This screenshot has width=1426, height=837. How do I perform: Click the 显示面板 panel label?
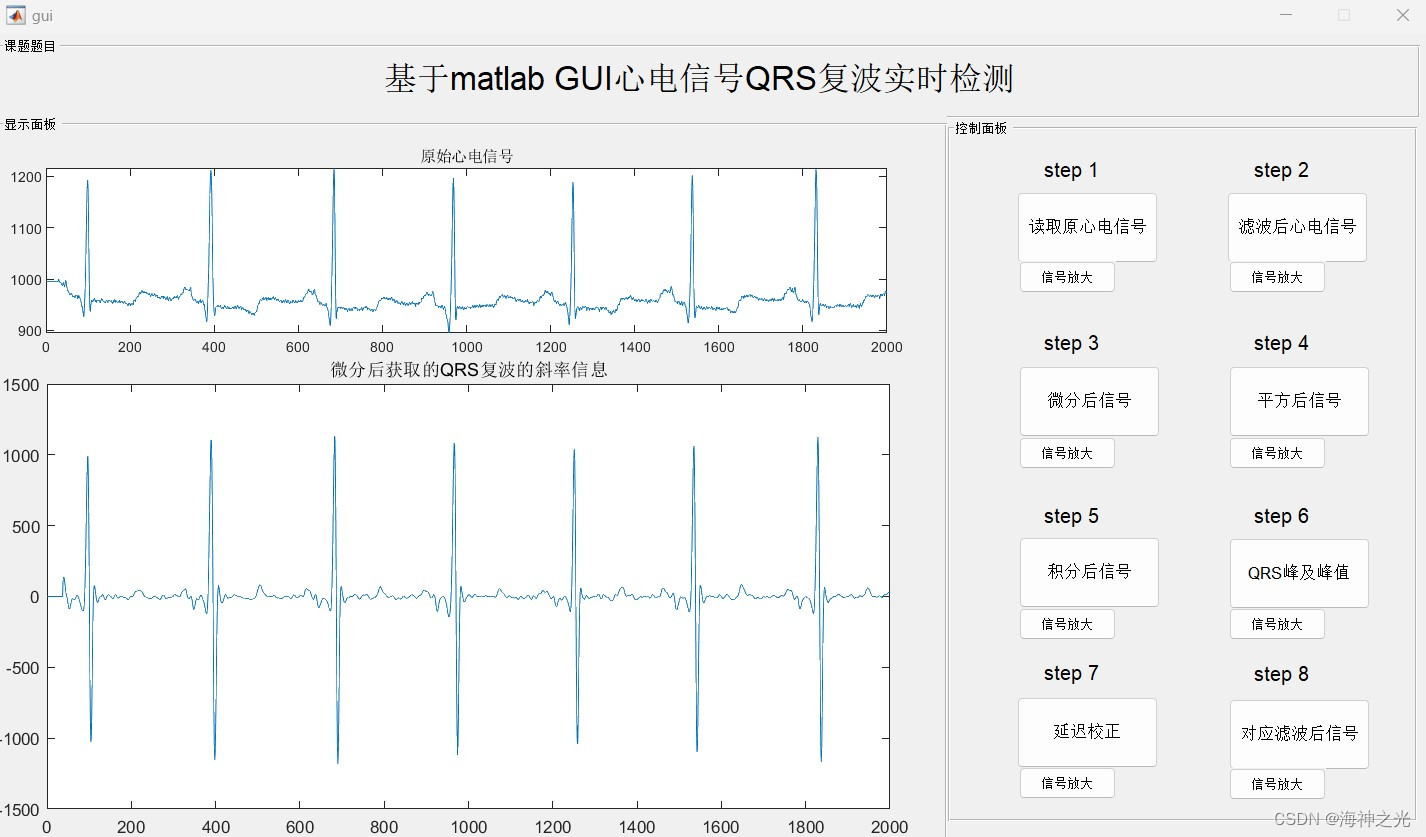[30, 125]
